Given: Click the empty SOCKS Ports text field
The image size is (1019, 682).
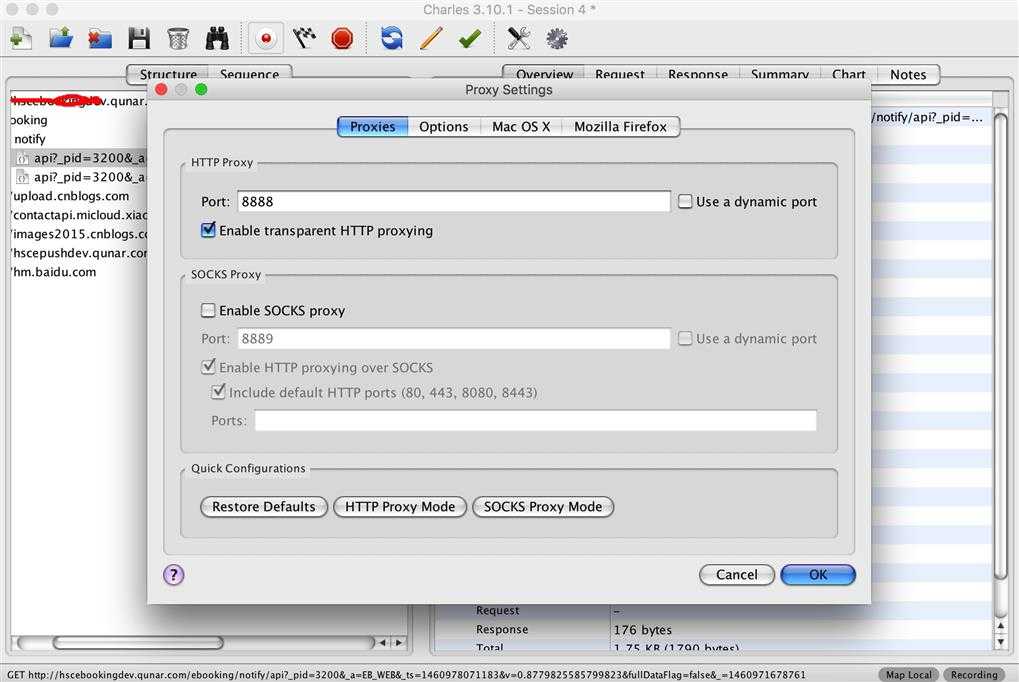Looking at the screenshot, I should click(x=535, y=421).
